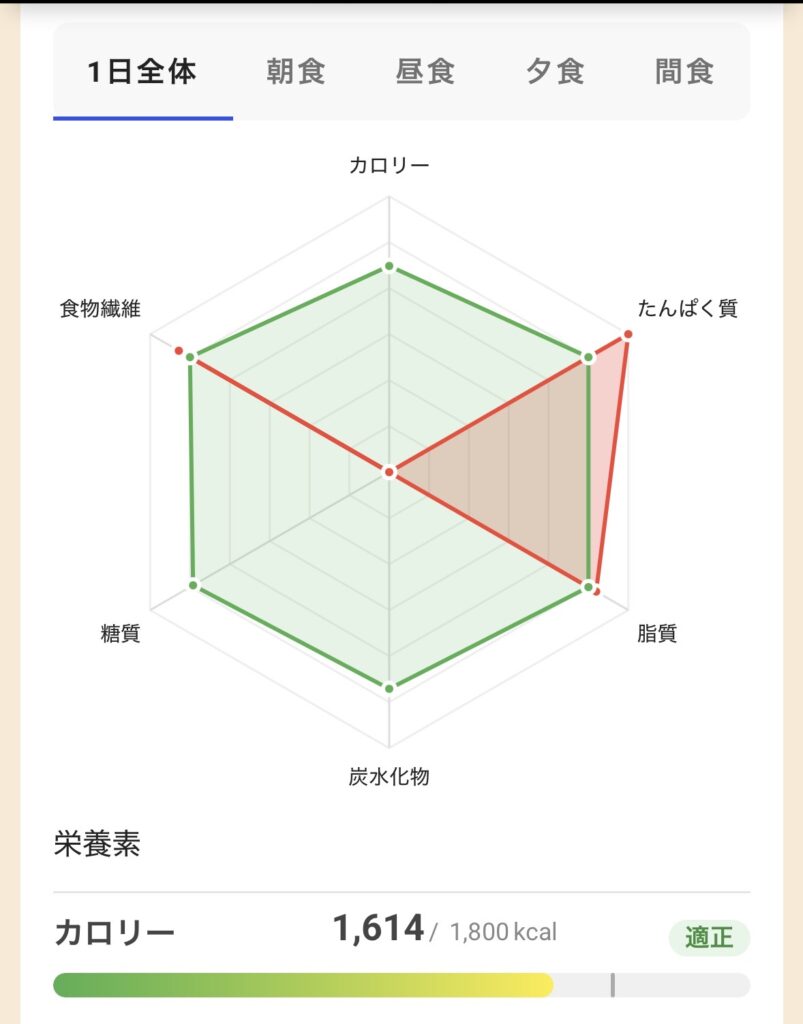Switch to the 朝食 tab
803x1024 pixels.
tap(296, 73)
